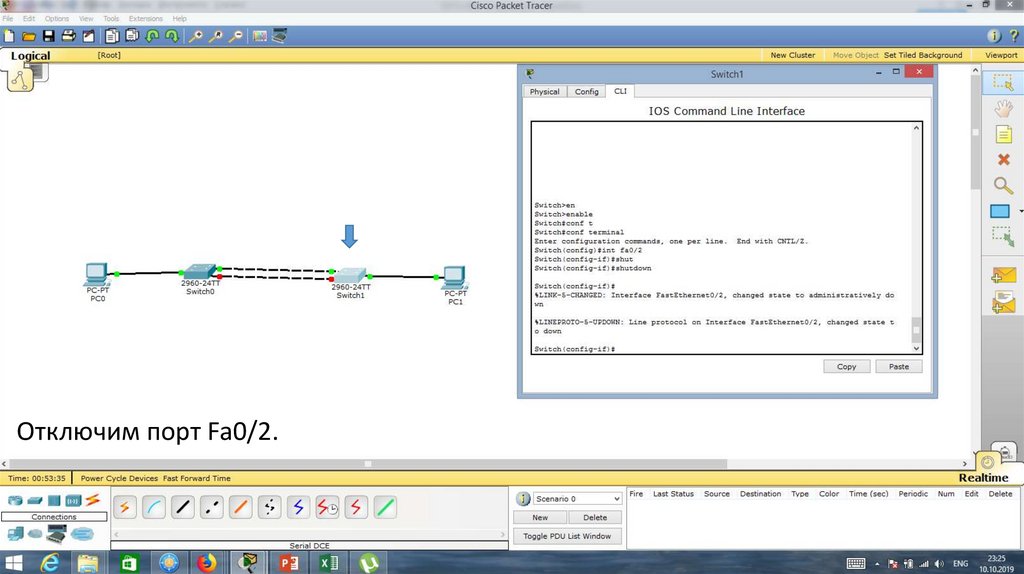Select the orange Fiber cable
This screenshot has width=1024, height=574.
point(240,507)
